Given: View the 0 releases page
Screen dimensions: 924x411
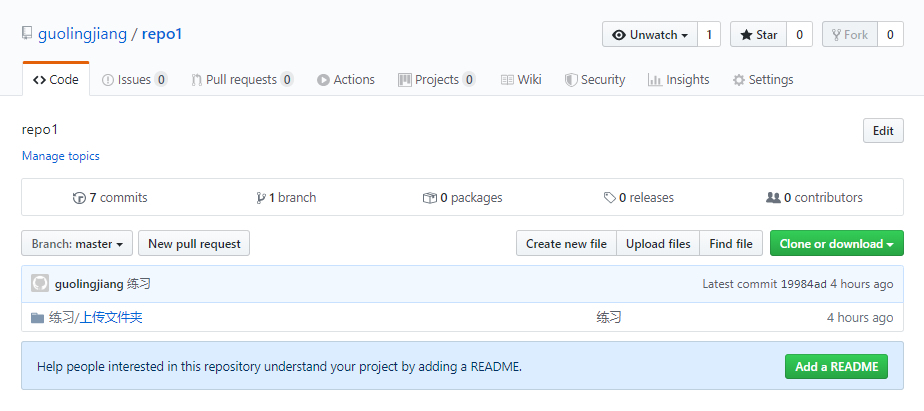Looking at the screenshot, I should (639, 198).
